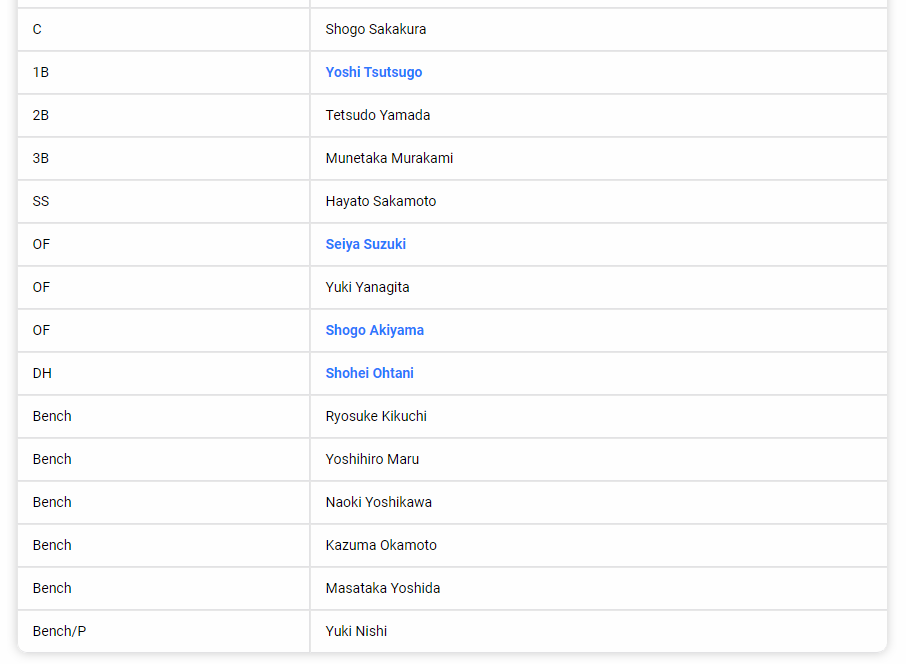Screen dimensions: 906x664
Task: Click the SS position cell
Action: 41,201
